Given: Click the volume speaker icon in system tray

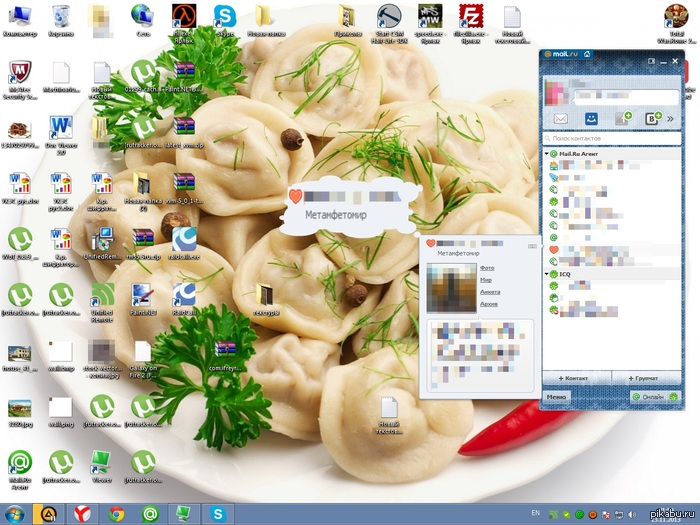Looking at the screenshot, I should pyautogui.click(x=632, y=515).
